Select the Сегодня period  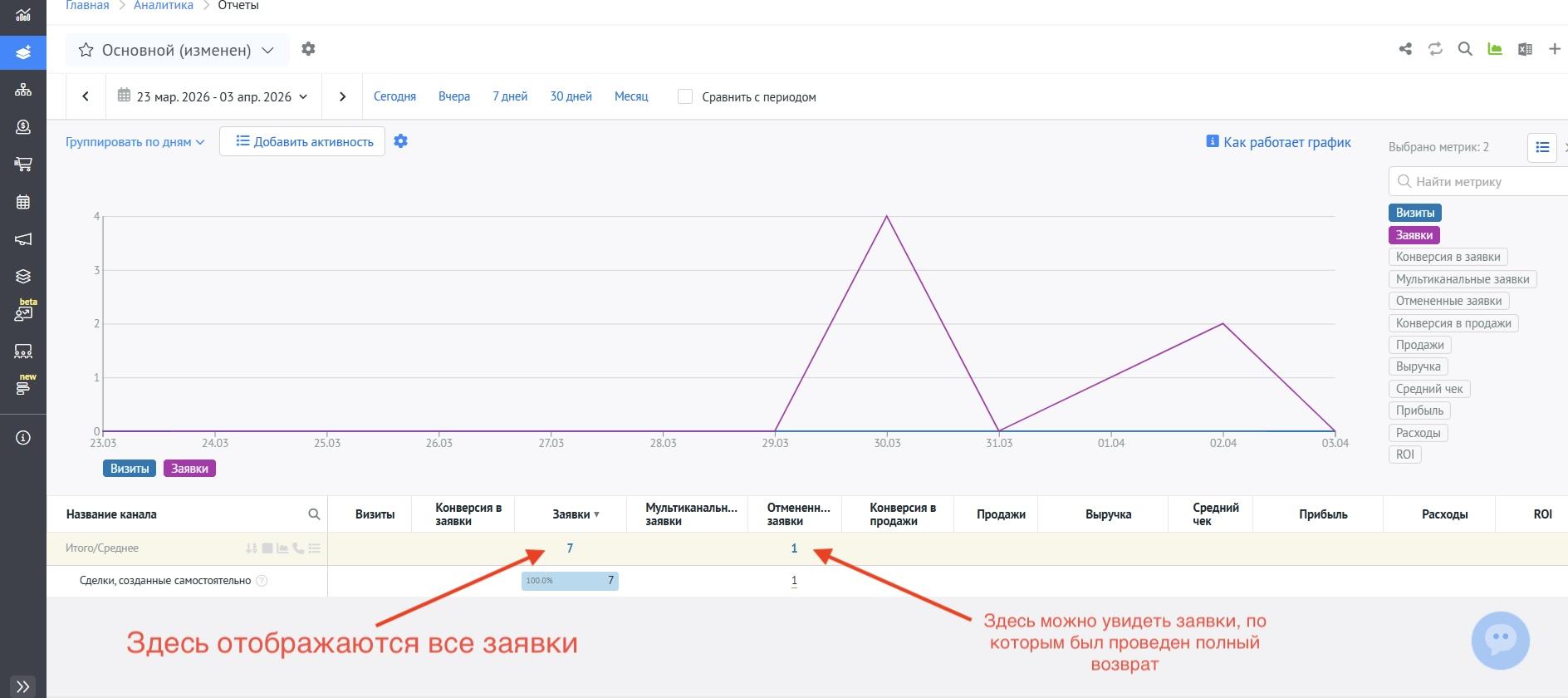[x=394, y=96]
